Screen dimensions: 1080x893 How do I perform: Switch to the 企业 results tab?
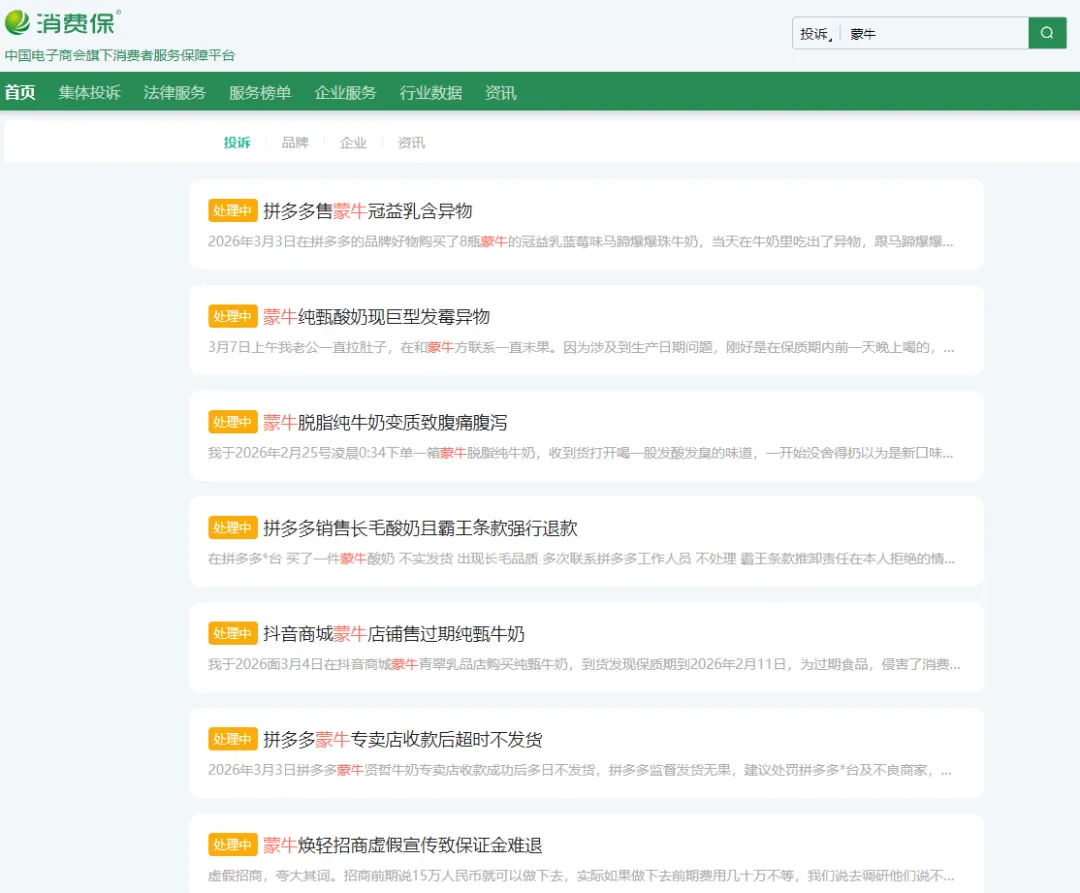pos(353,143)
